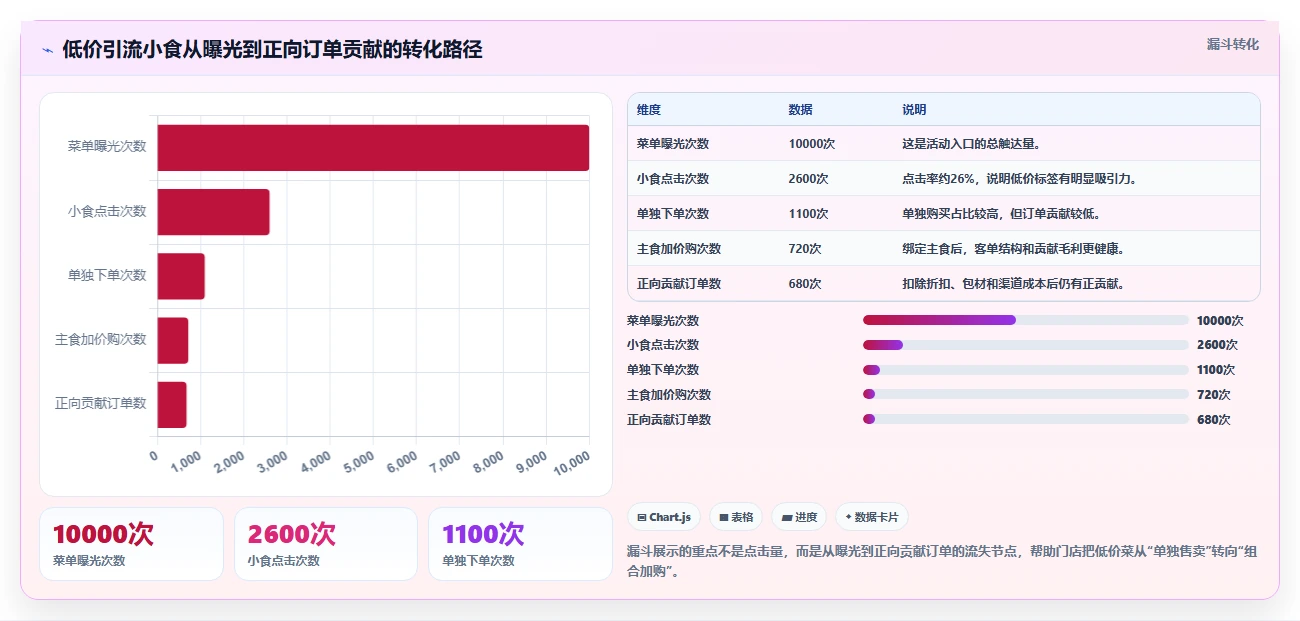Image resolution: width=1300 pixels, height=621 pixels.
Task: Open the 1100次 单独下单次数 stat card
Action: [520, 544]
